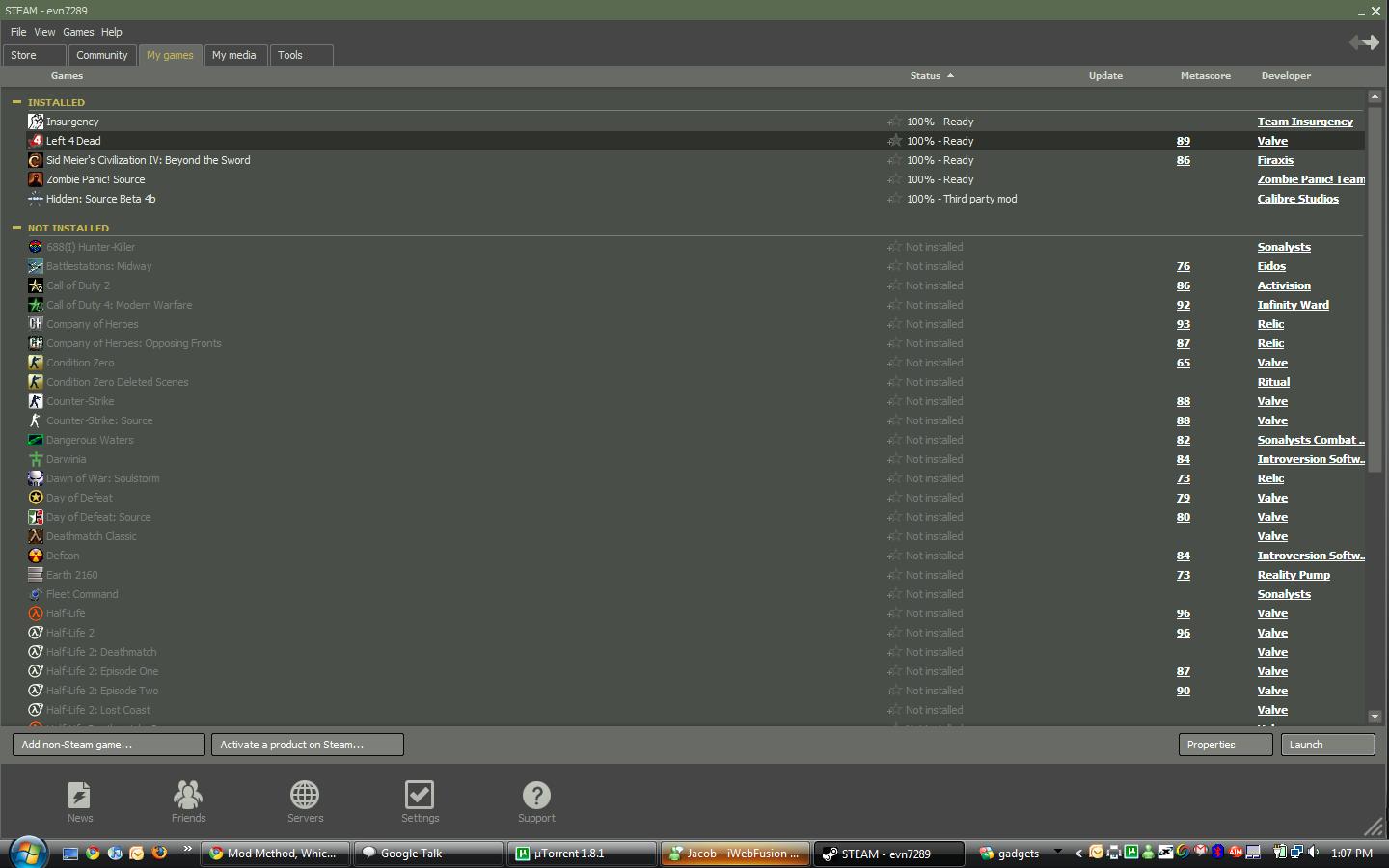The height and width of the screenshot is (868, 1389).
Task: Click the Insurgency game icon
Action: click(x=36, y=122)
